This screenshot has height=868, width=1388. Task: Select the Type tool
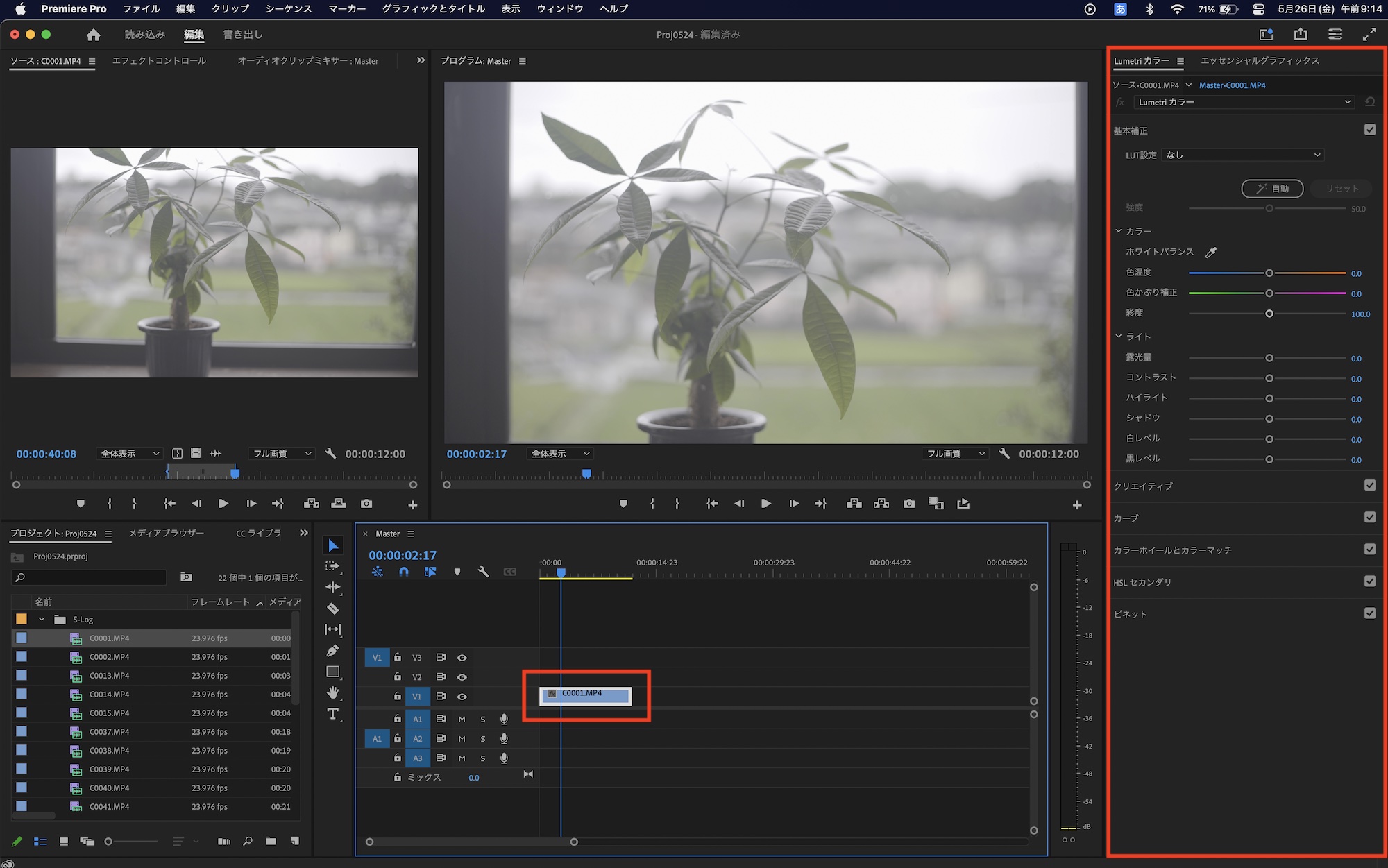pyautogui.click(x=333, y=714)
